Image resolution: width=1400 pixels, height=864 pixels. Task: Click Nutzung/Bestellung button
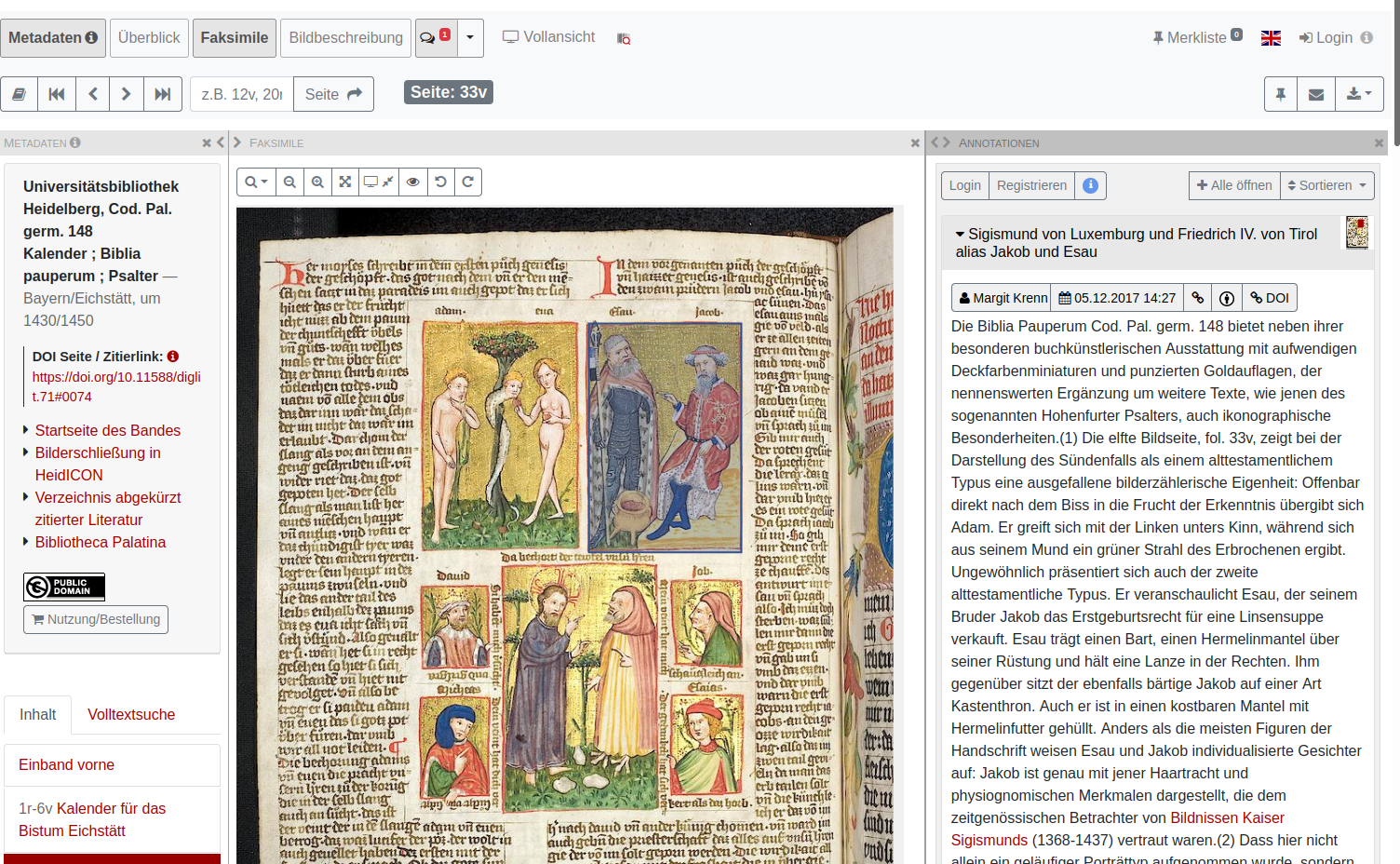96,619
